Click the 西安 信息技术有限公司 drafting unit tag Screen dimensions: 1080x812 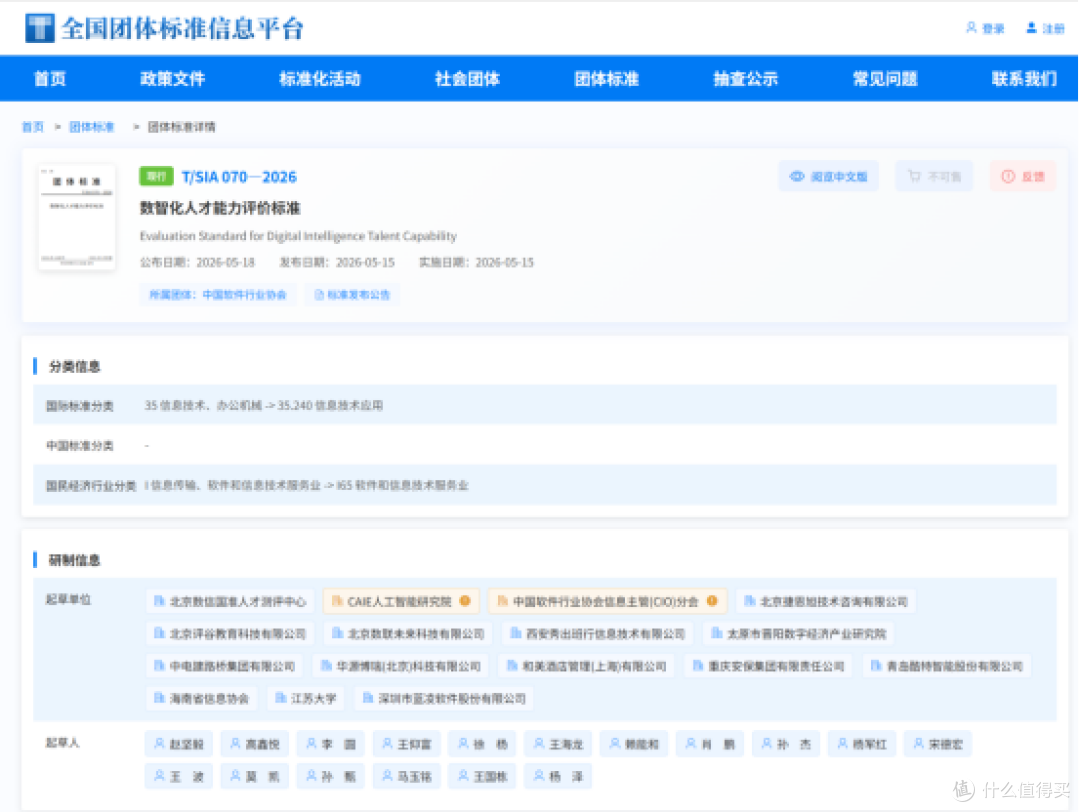click(597, 634)
